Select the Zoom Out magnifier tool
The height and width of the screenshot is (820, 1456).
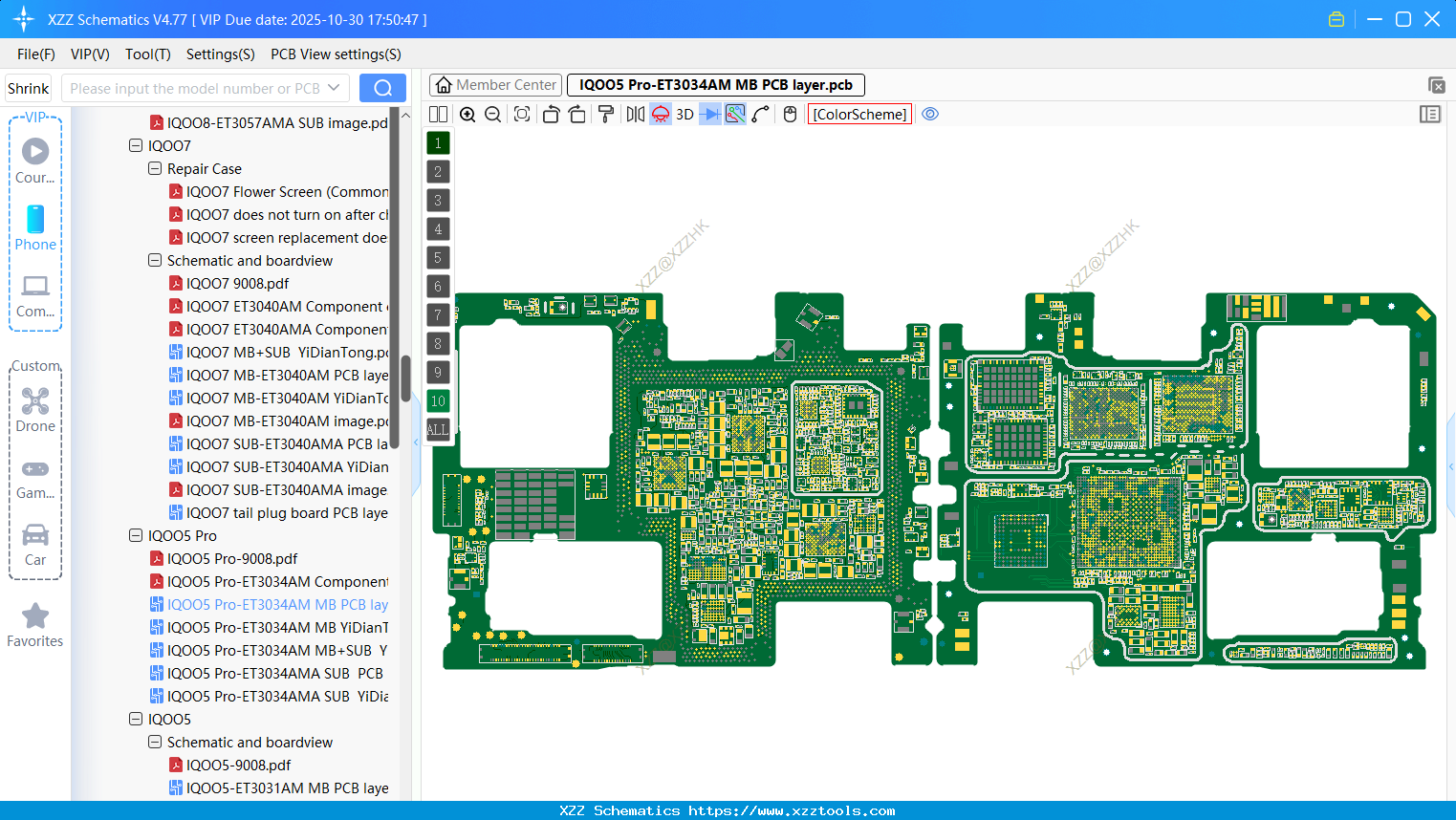click(x=492, y=114)
